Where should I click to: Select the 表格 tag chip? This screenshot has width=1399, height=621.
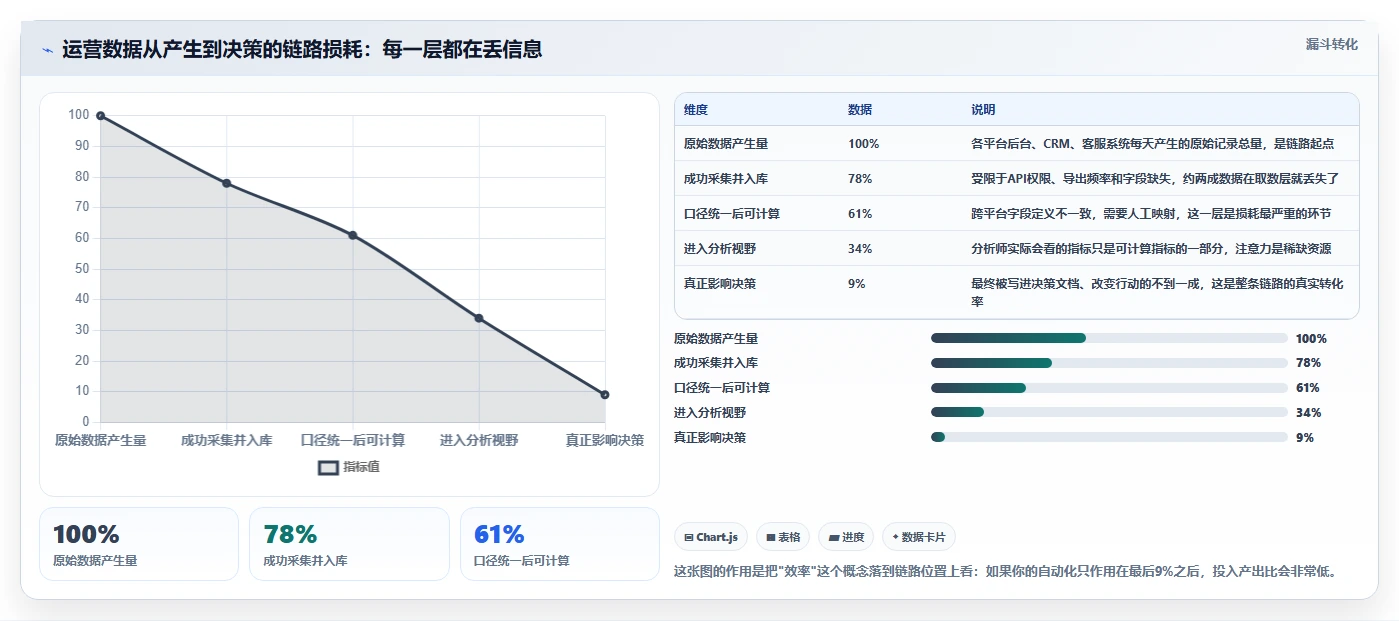[783, 537]
